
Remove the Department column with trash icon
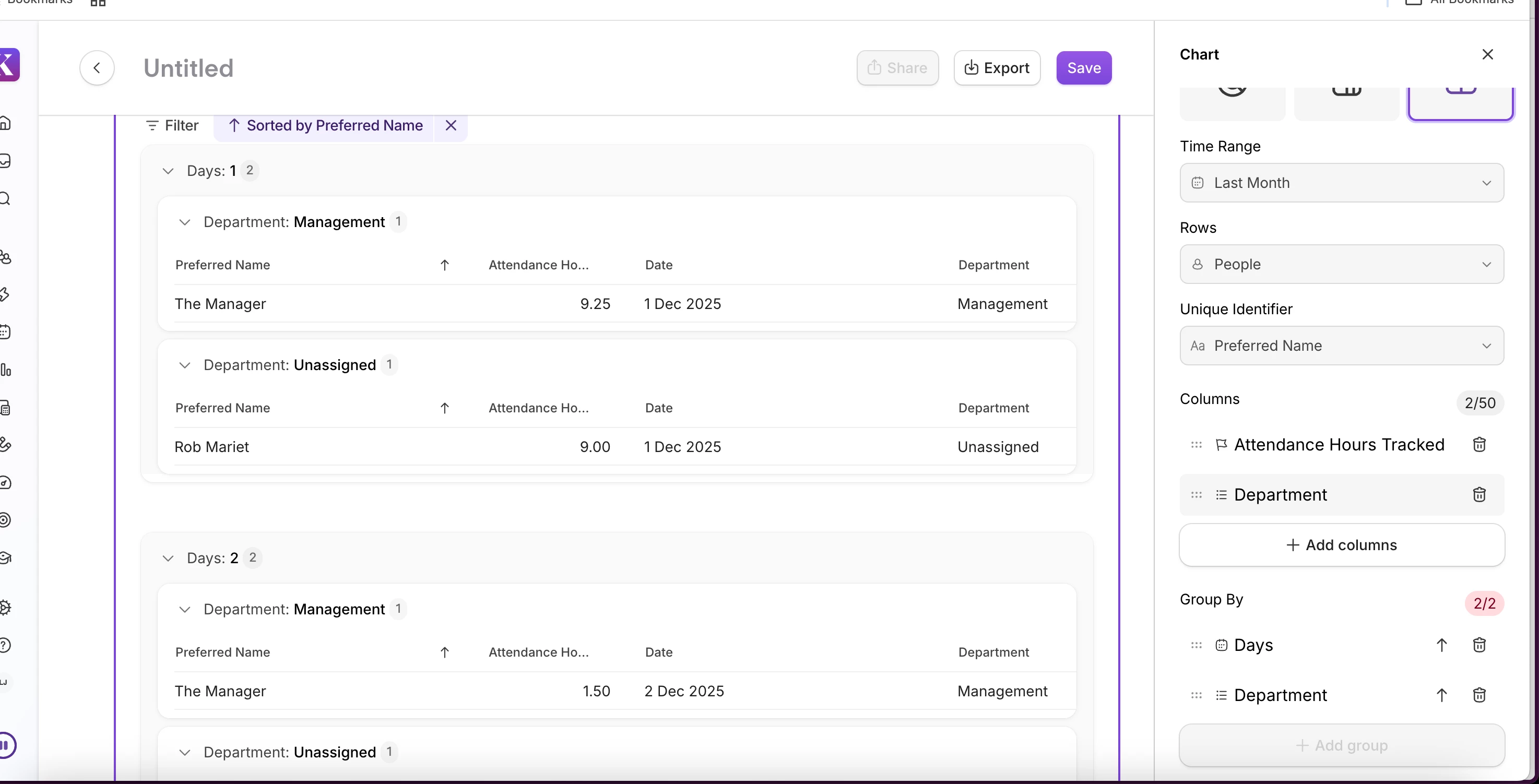pyautogui.click(x=1478, y=495)
